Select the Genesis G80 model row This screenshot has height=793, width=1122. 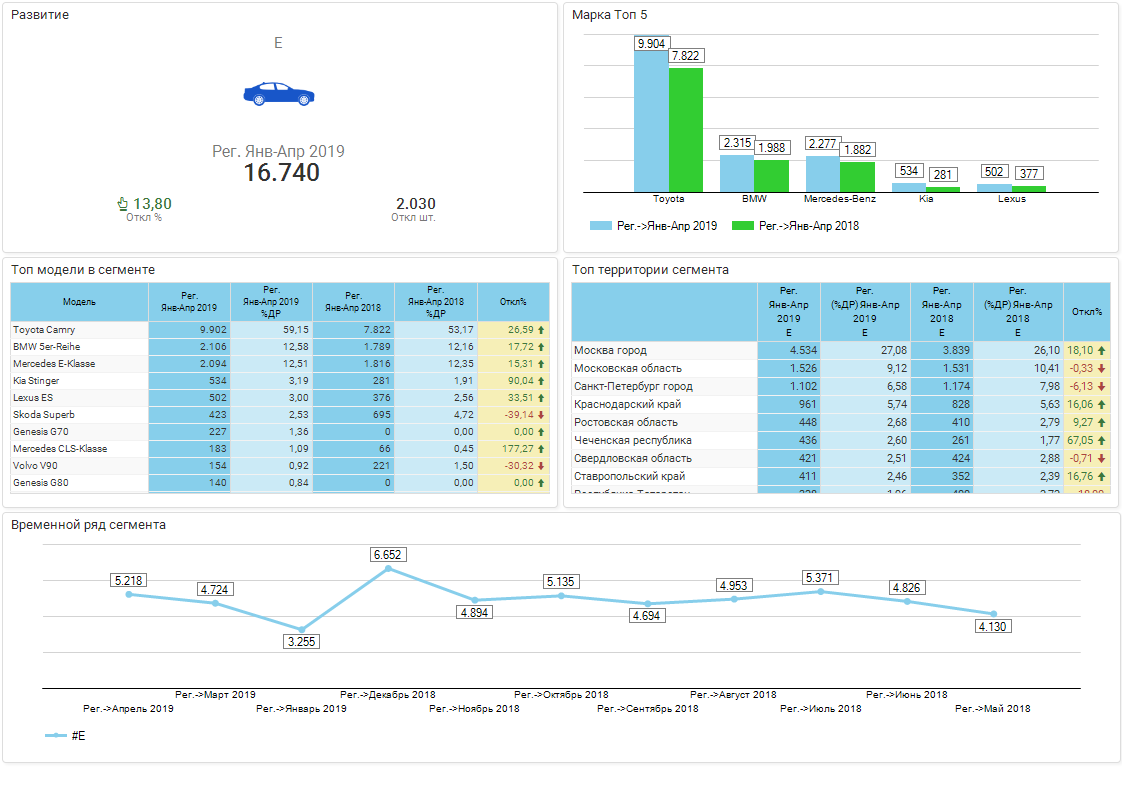pos(280,483)
